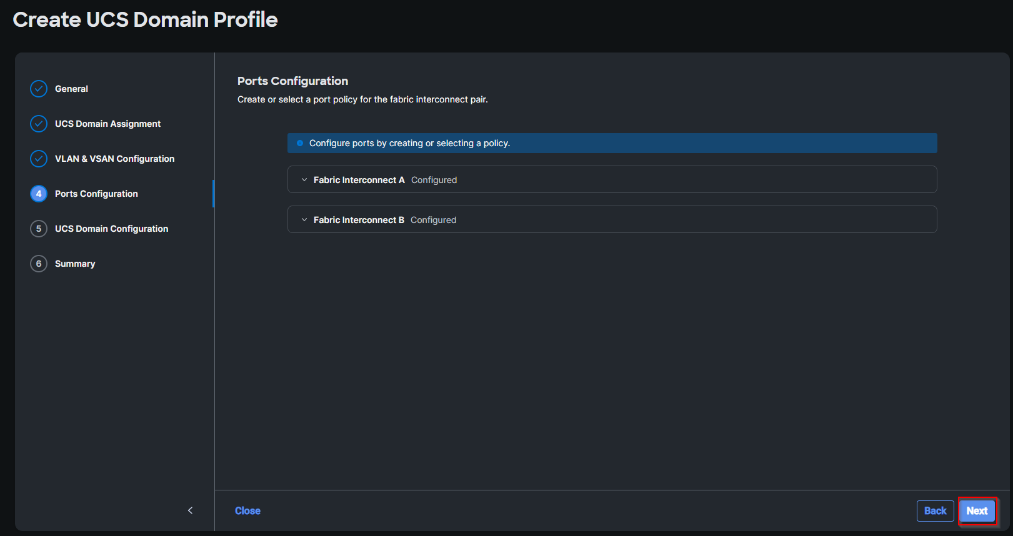Click the UCS Domain Assignment checkmark icon
The width and height of the screenshot is (1013, 536).
(39, 124)
